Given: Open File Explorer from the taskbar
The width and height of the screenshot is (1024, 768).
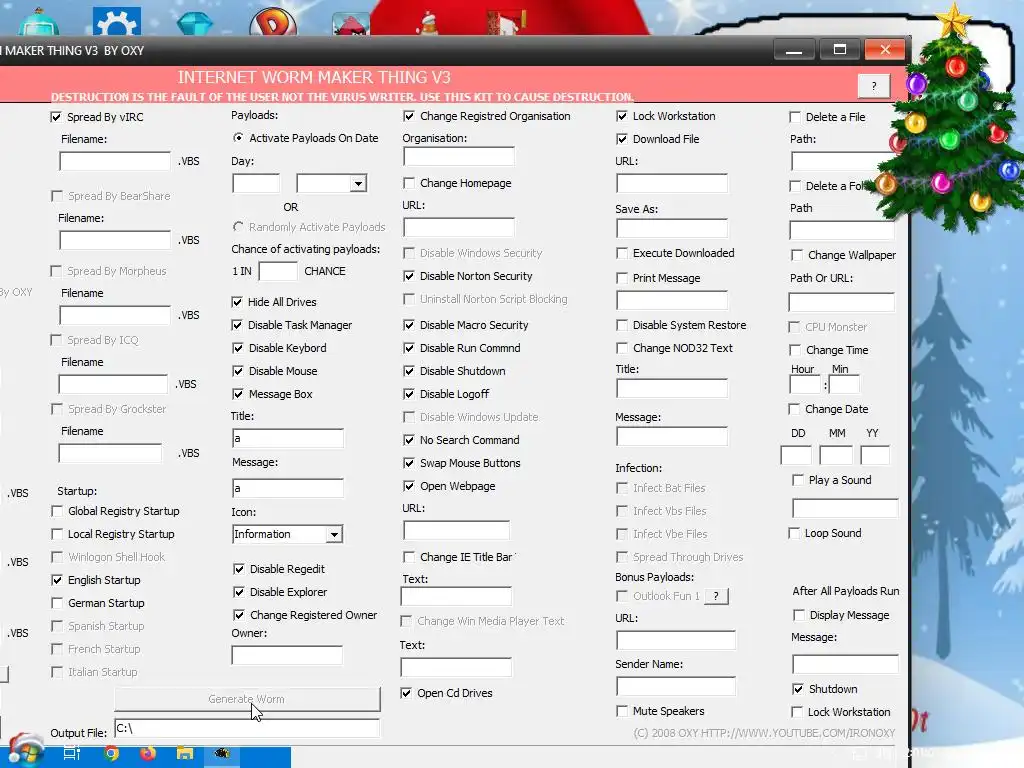Looking at the screenshot, I should click(185, 754).
